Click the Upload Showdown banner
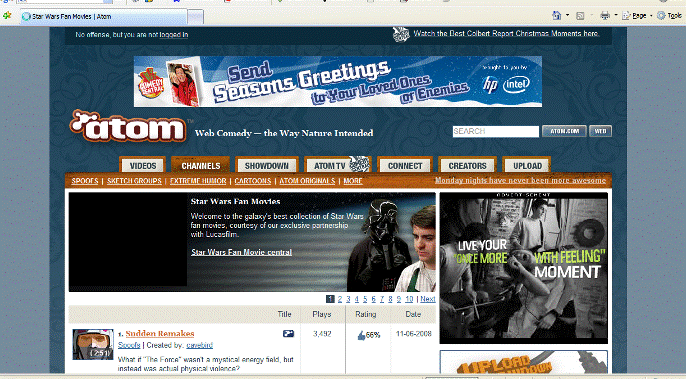 coord(524,362)
